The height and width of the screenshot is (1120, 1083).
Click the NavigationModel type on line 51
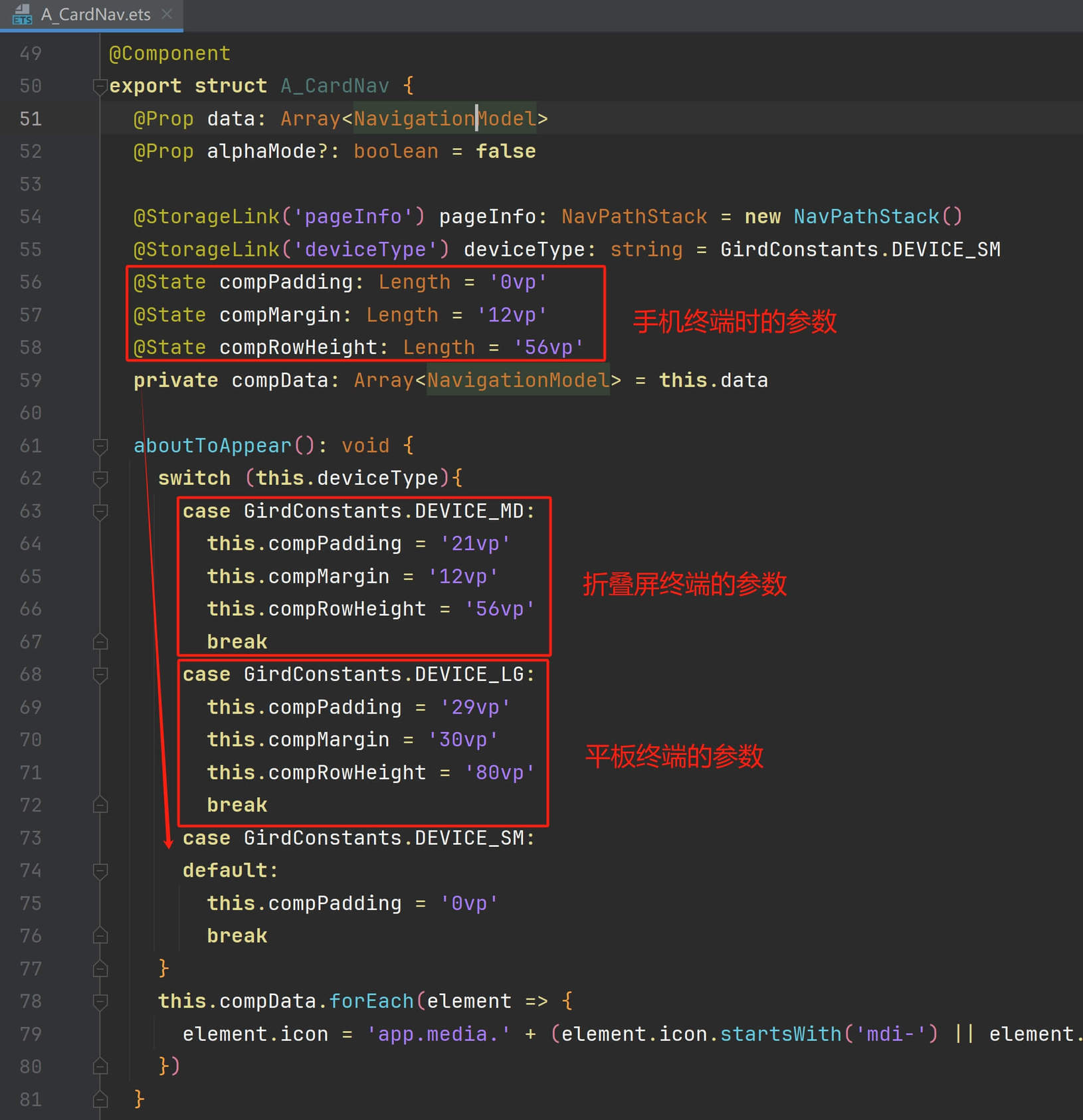pos(444,119)
